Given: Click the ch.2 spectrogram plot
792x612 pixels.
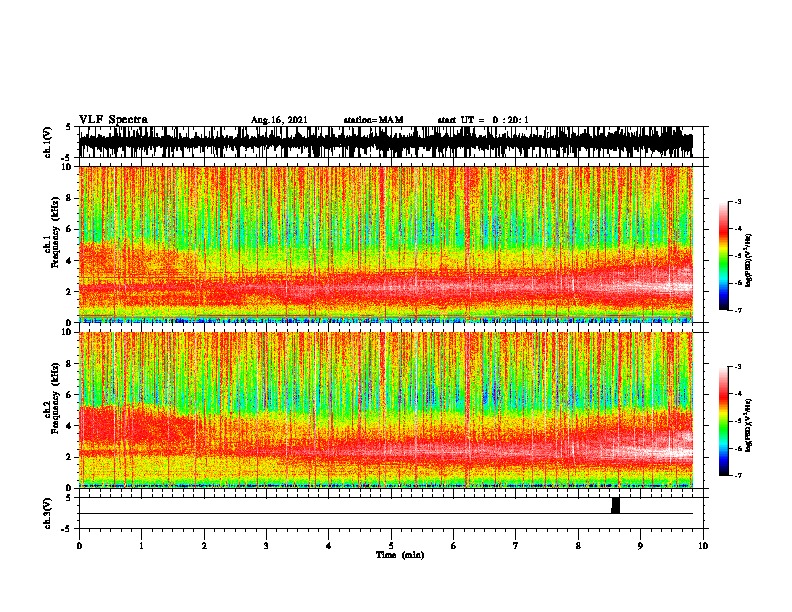Looking at the screenshot, I should [386, 410].
